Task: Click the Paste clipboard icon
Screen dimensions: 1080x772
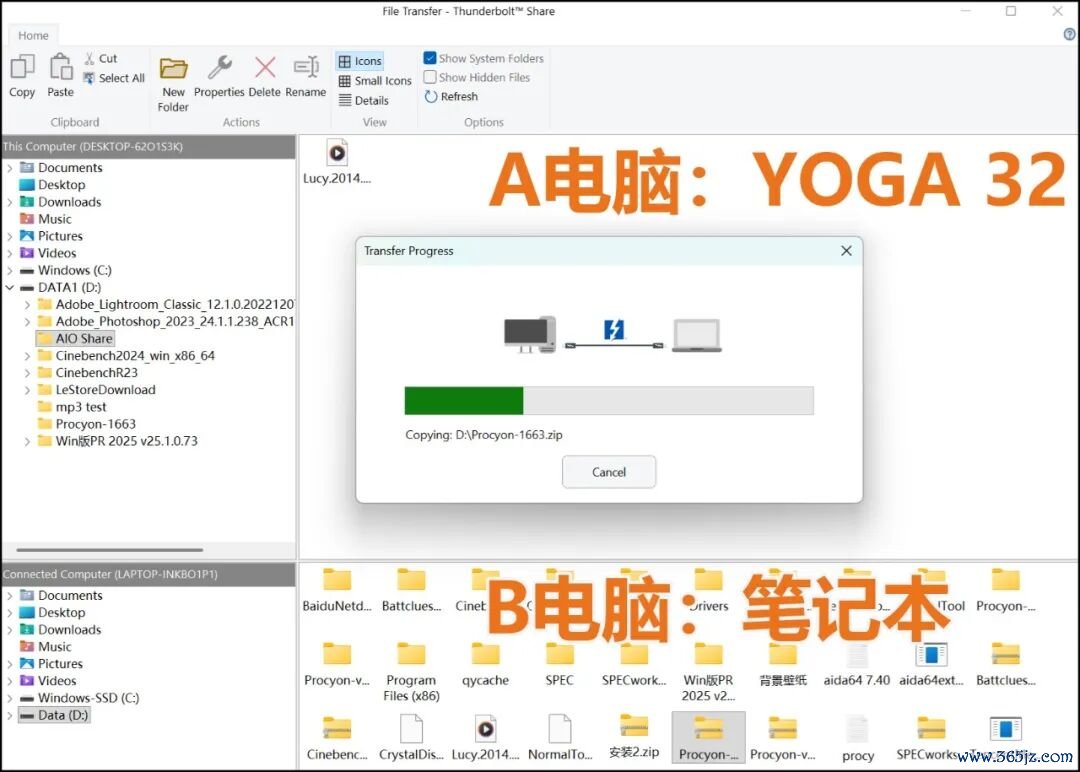Action: point(61,67)
